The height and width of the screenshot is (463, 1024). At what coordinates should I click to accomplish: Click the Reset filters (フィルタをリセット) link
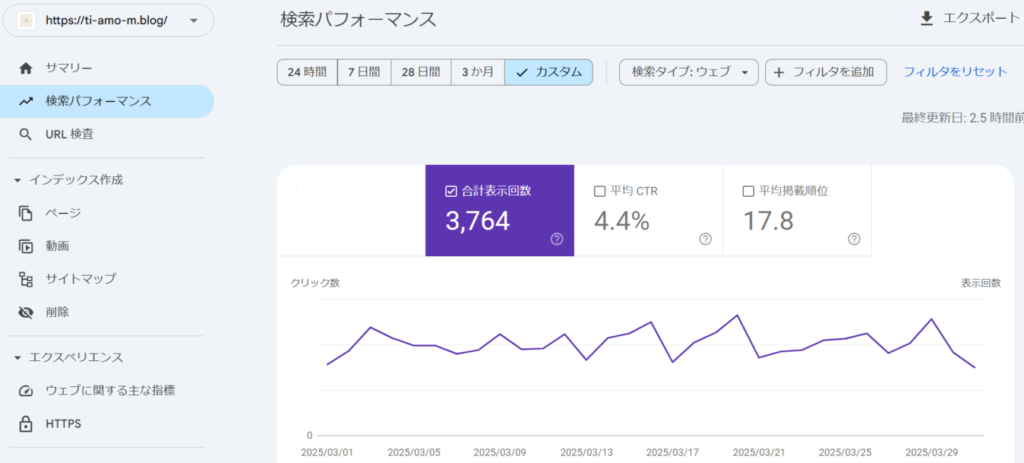(955, 72)
